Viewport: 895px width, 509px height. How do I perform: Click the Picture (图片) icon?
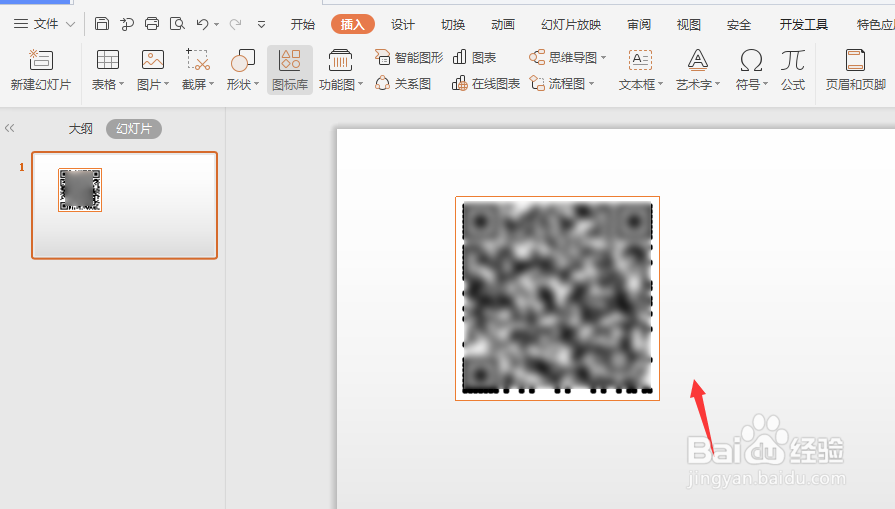click(x=152, y=60)
